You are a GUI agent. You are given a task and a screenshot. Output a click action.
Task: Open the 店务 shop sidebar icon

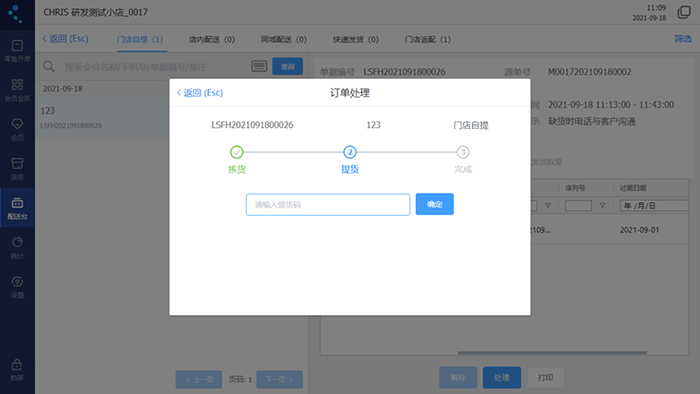click(17, 168)
